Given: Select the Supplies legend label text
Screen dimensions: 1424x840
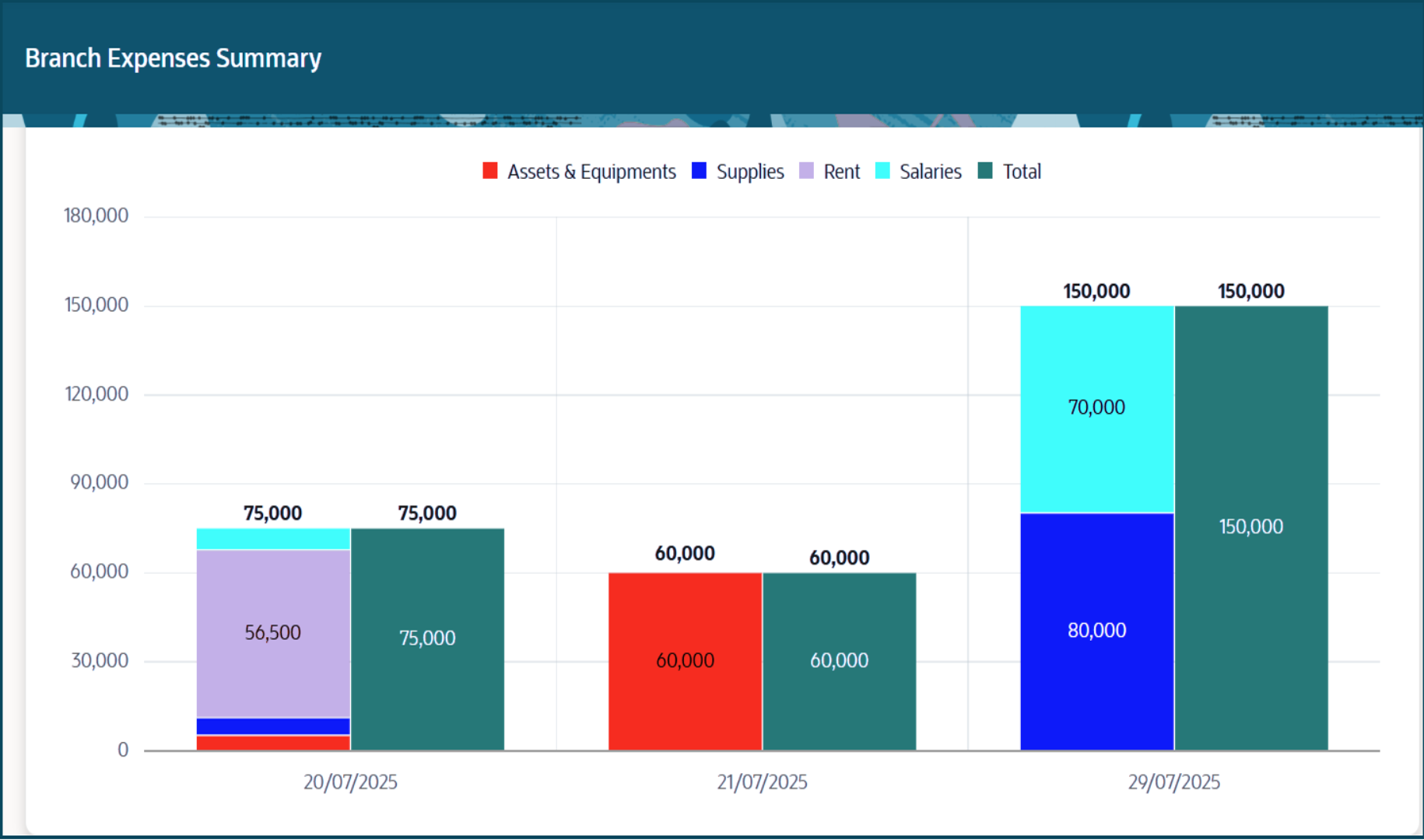Looking at the screenshot, I should (x=750, y=170).
